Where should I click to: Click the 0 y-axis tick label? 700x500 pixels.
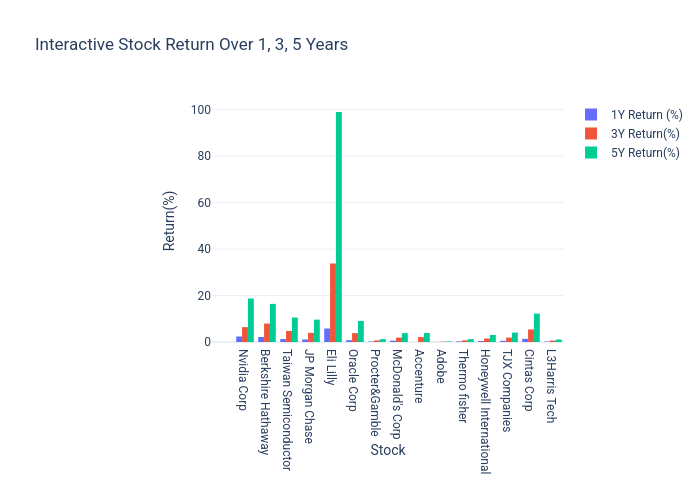coord(208,342)
